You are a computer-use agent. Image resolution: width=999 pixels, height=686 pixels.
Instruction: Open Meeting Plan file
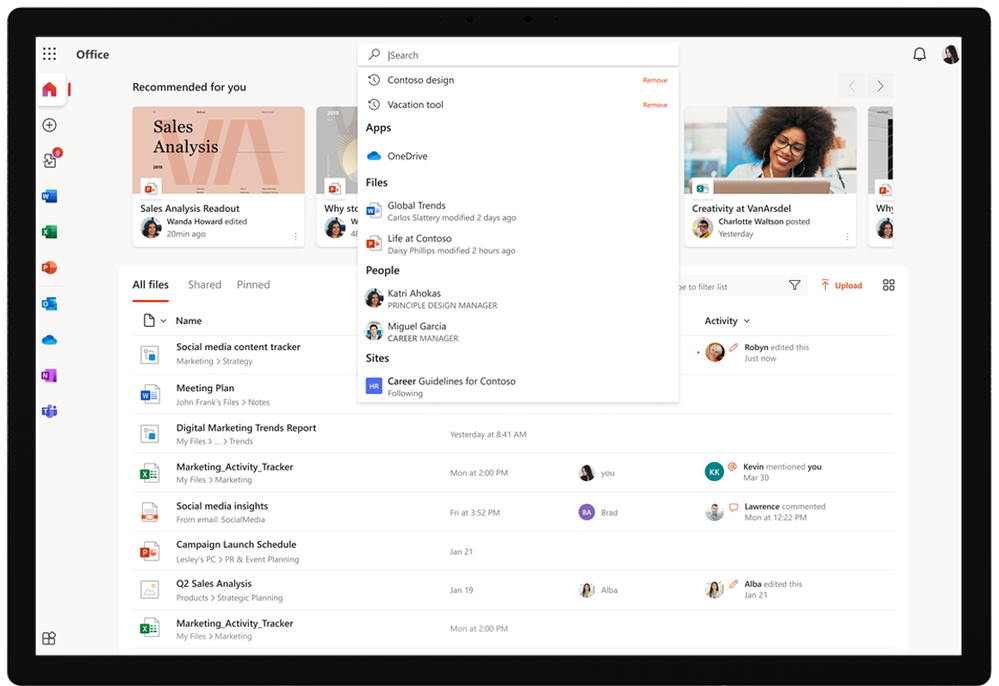[x=205, y=388]
